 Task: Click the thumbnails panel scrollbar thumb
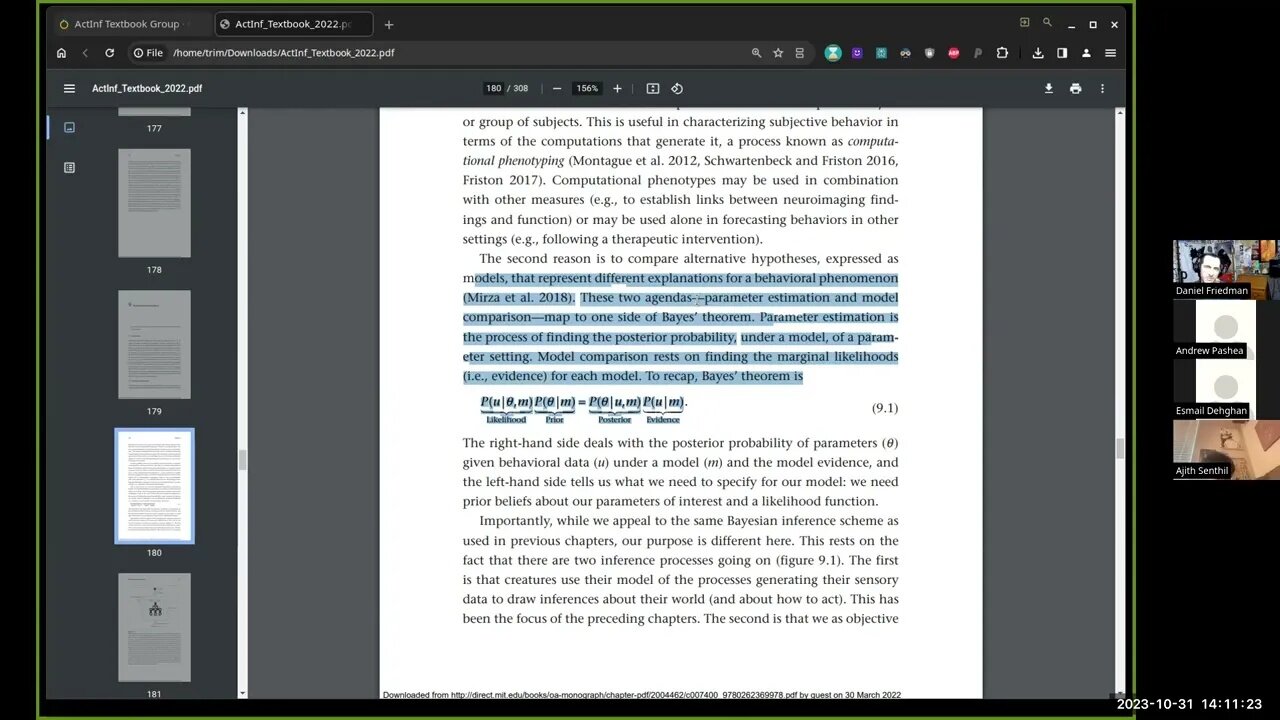pyautogui.click(x=242, y=459)
